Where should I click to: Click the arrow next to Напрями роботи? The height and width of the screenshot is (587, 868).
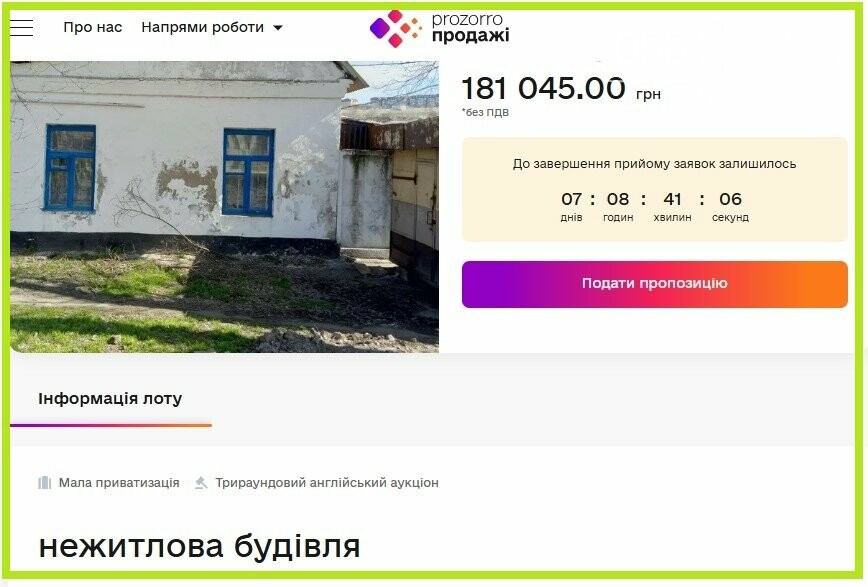point(278,28)
